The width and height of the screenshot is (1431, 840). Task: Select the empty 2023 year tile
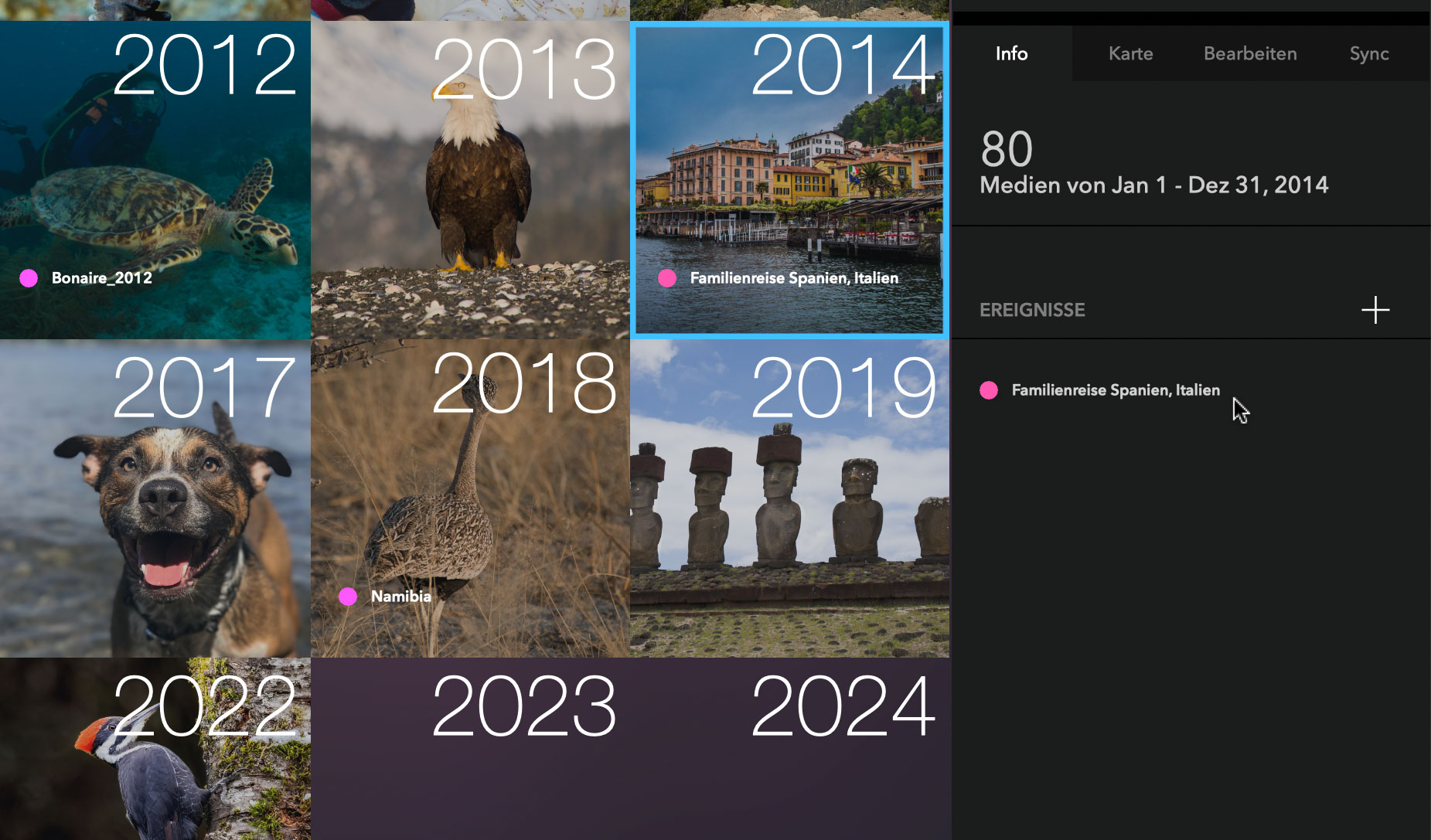[470, 749]
